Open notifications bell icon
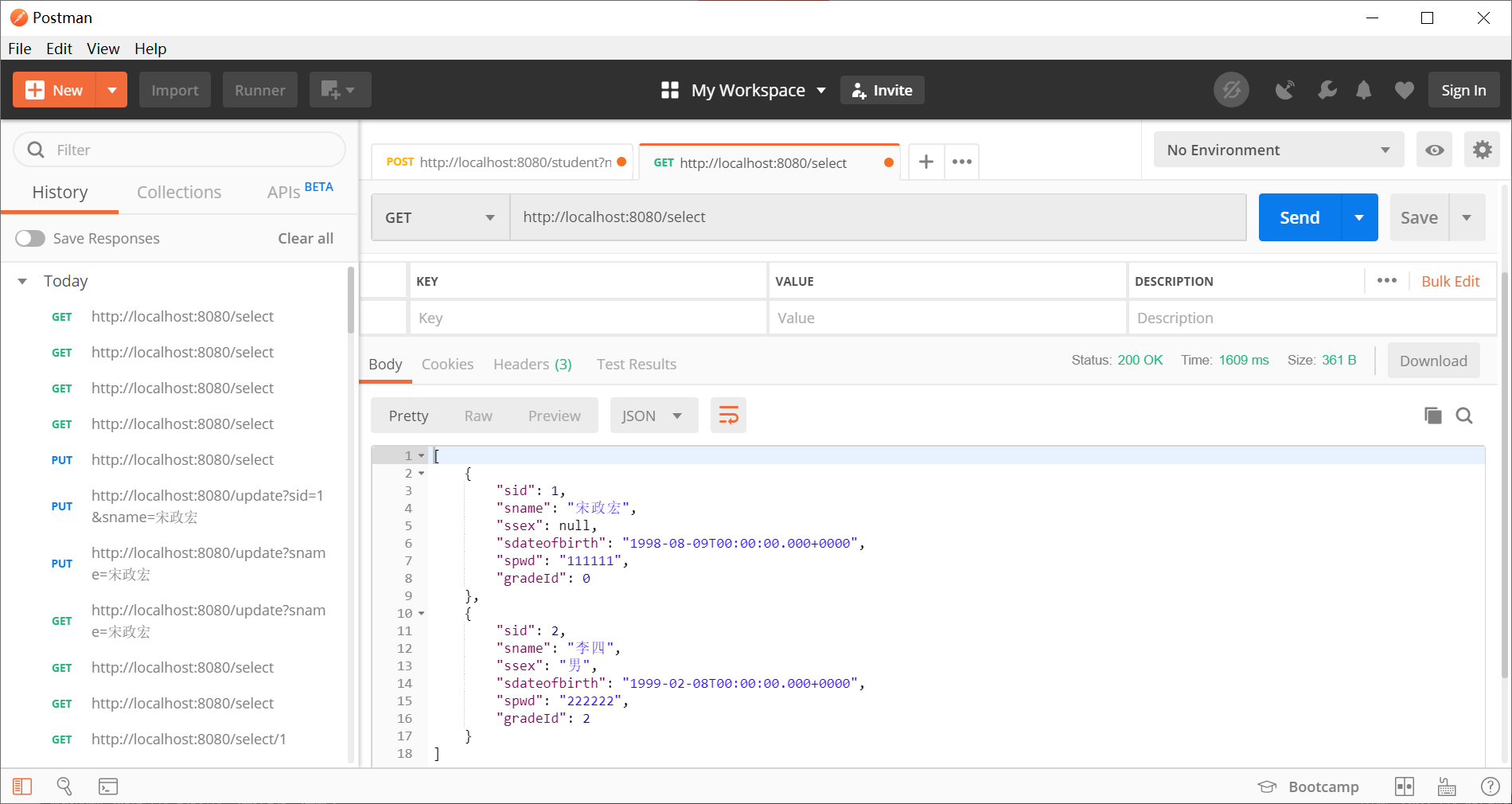The image size is (1512, 804). 1364,90
